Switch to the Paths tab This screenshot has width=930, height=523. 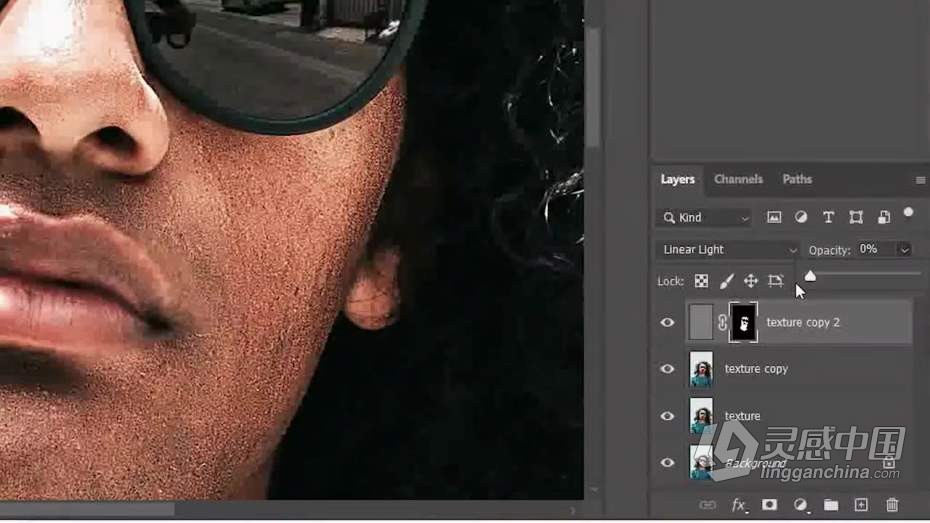click(797, 179)
